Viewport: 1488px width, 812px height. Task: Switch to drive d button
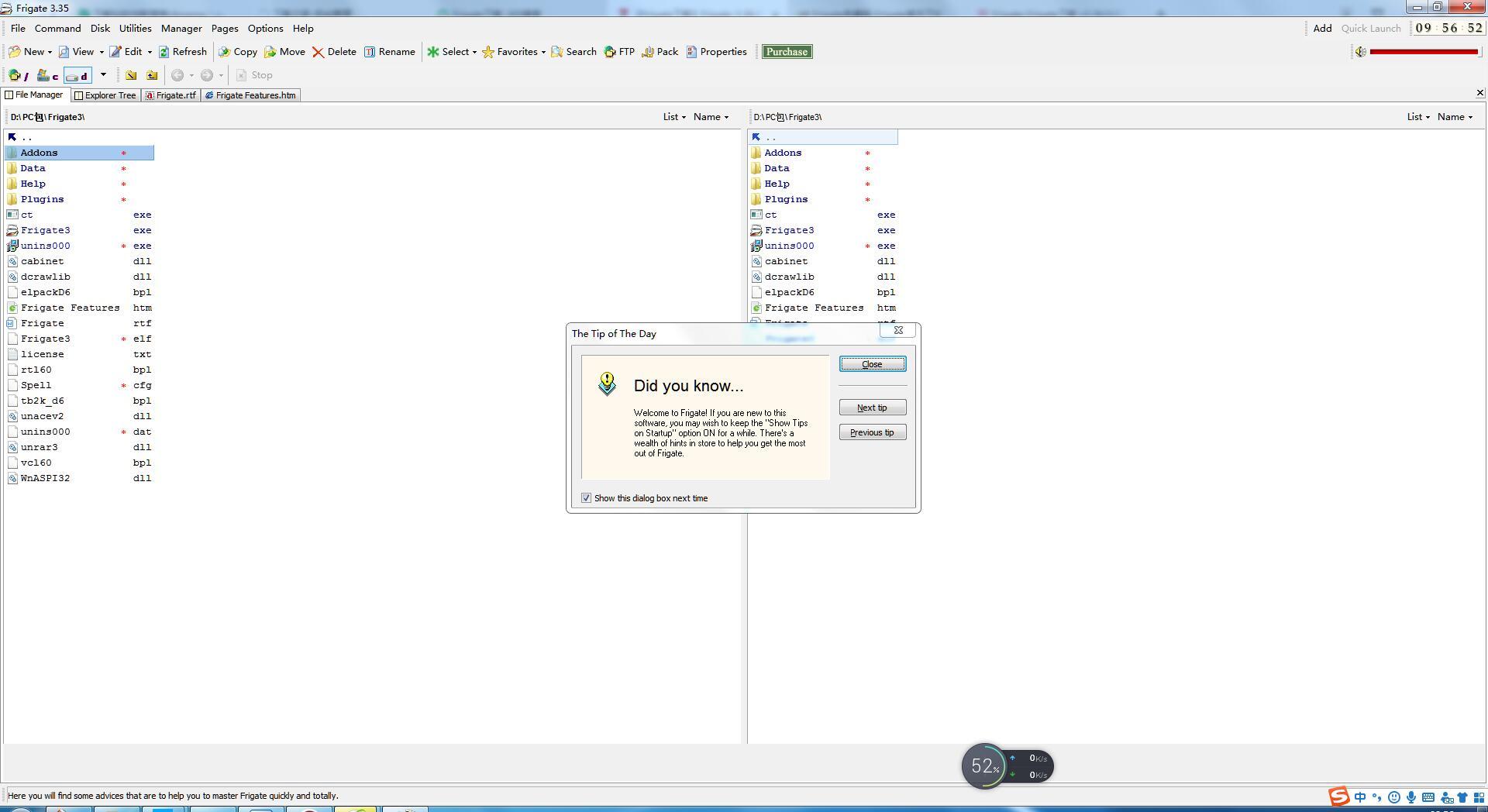click(77, 75)
